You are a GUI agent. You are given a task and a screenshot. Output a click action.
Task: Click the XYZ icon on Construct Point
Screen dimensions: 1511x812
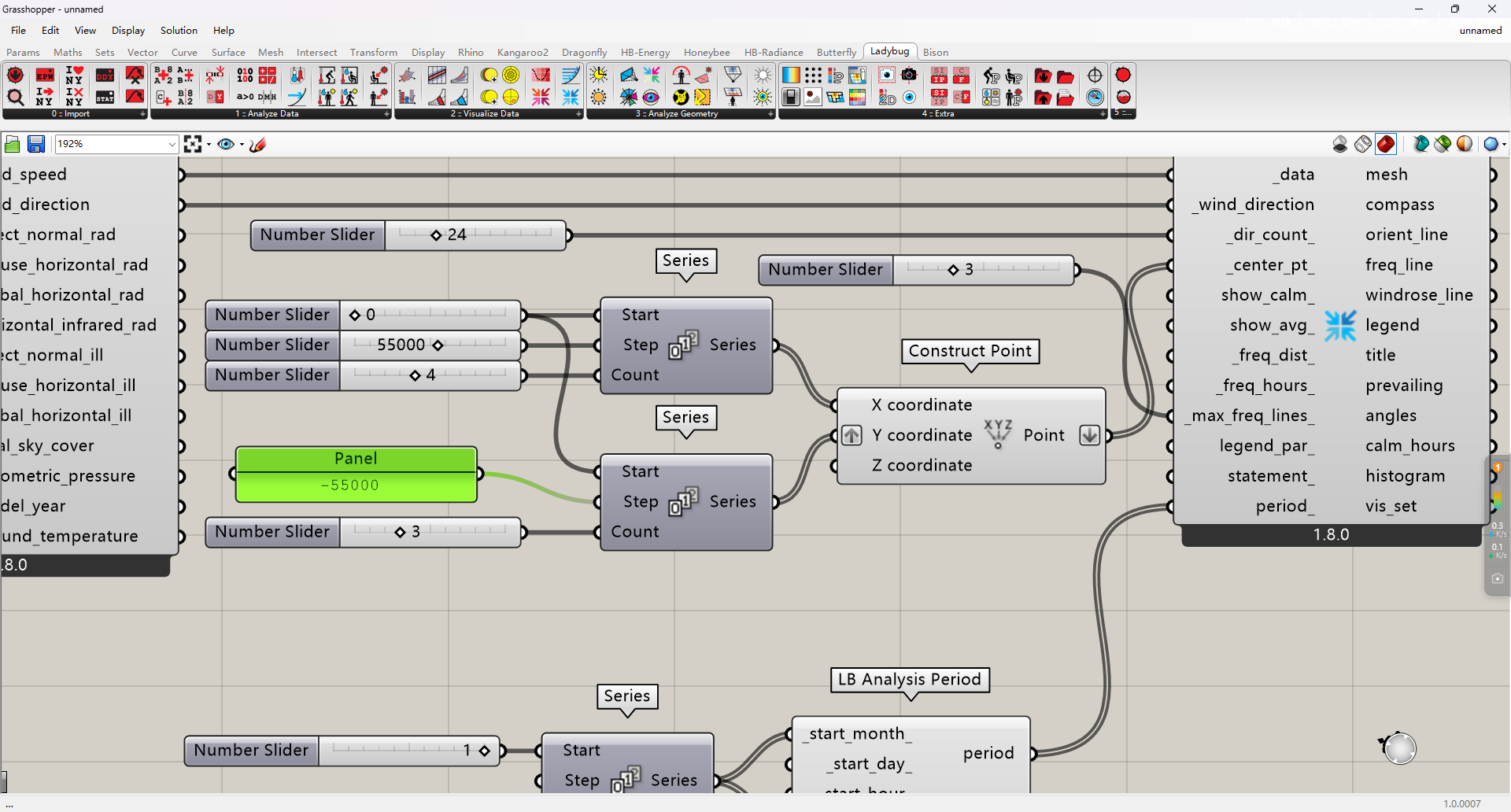point(998,434)
